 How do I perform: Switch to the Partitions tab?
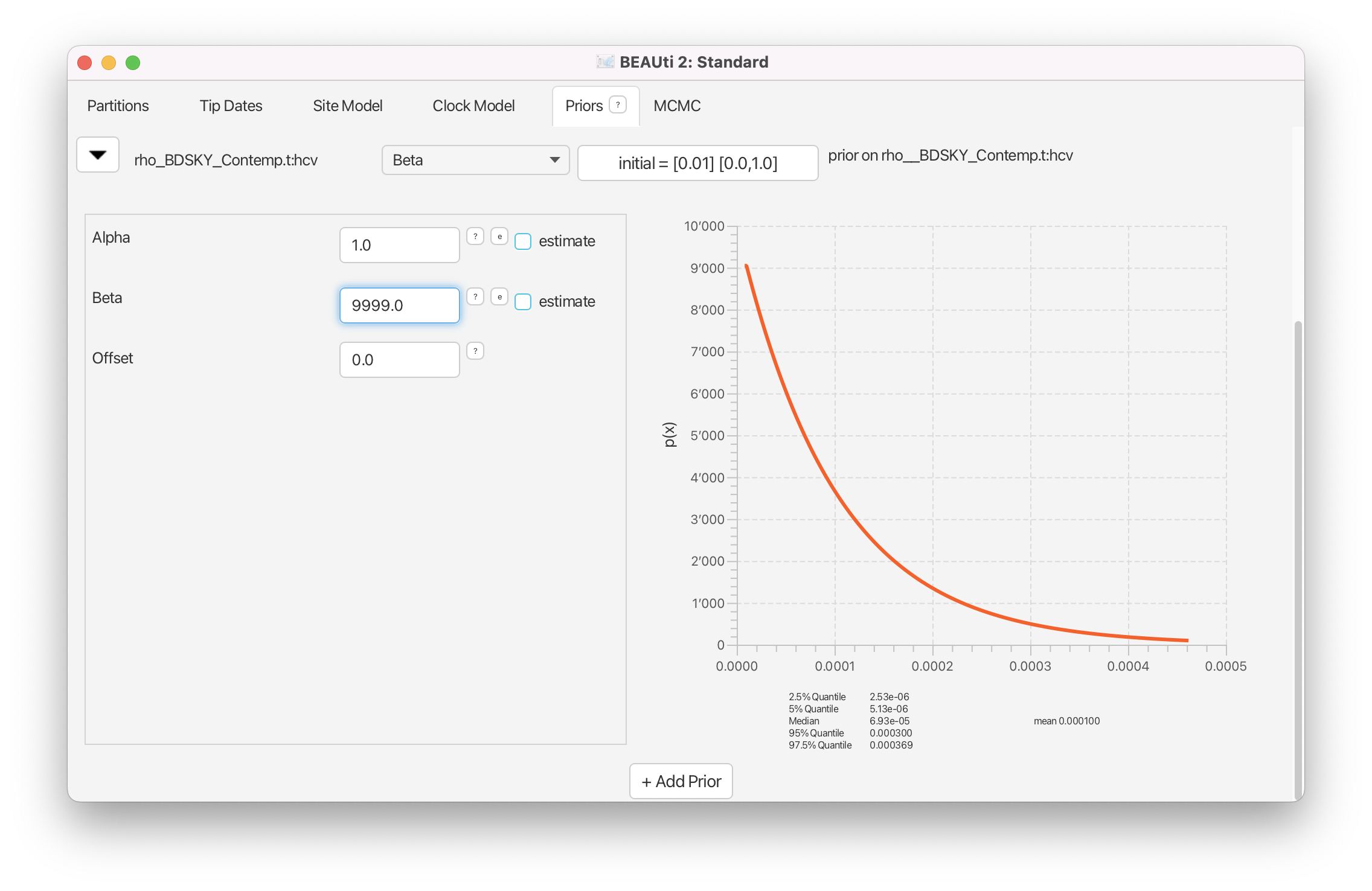click(118, 106)
